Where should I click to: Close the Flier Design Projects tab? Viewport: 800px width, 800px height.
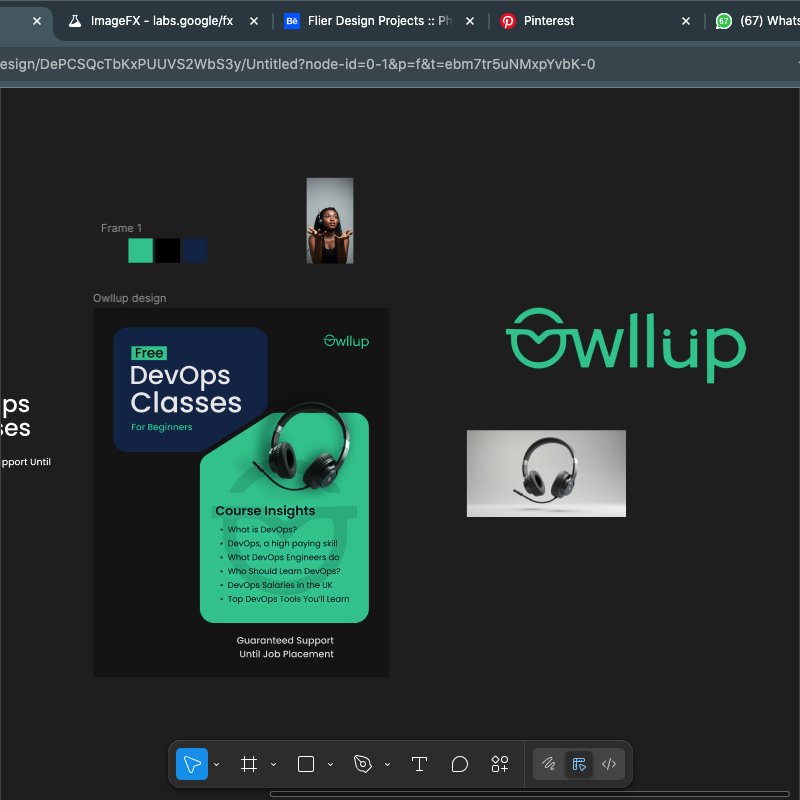coord(470,21)
